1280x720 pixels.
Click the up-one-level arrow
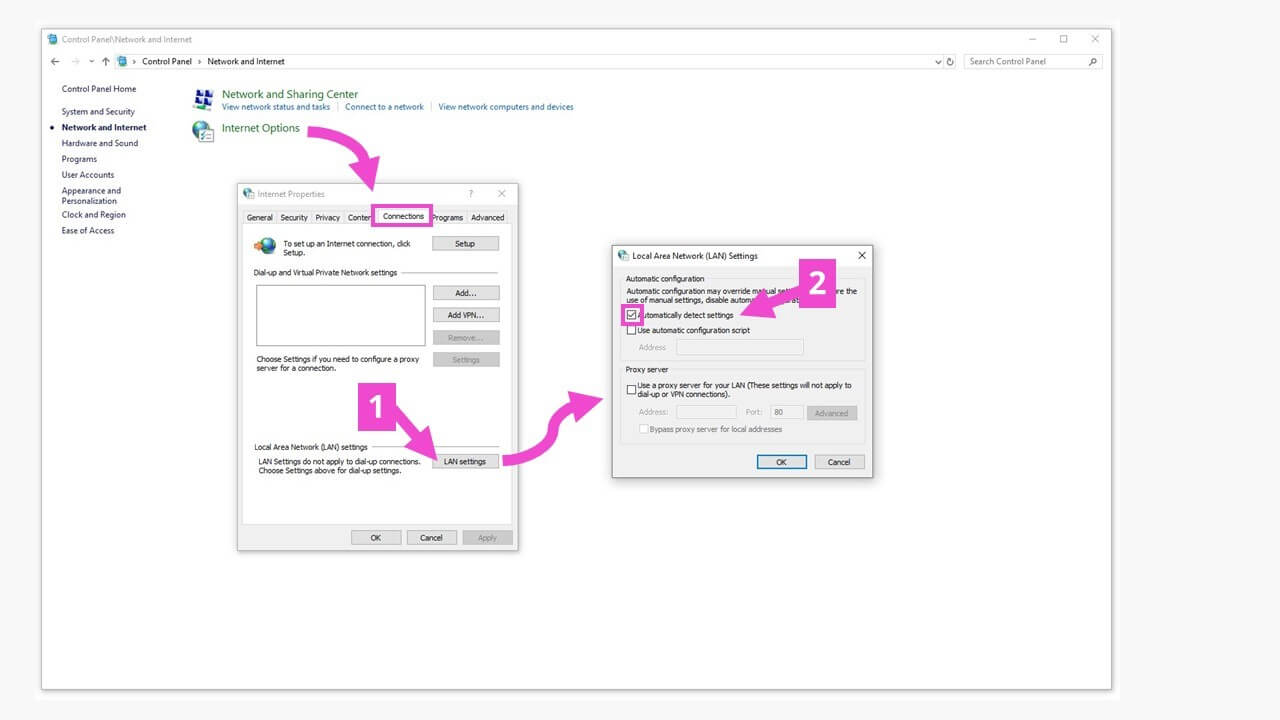pyautogui.click(x=106, y=61)
